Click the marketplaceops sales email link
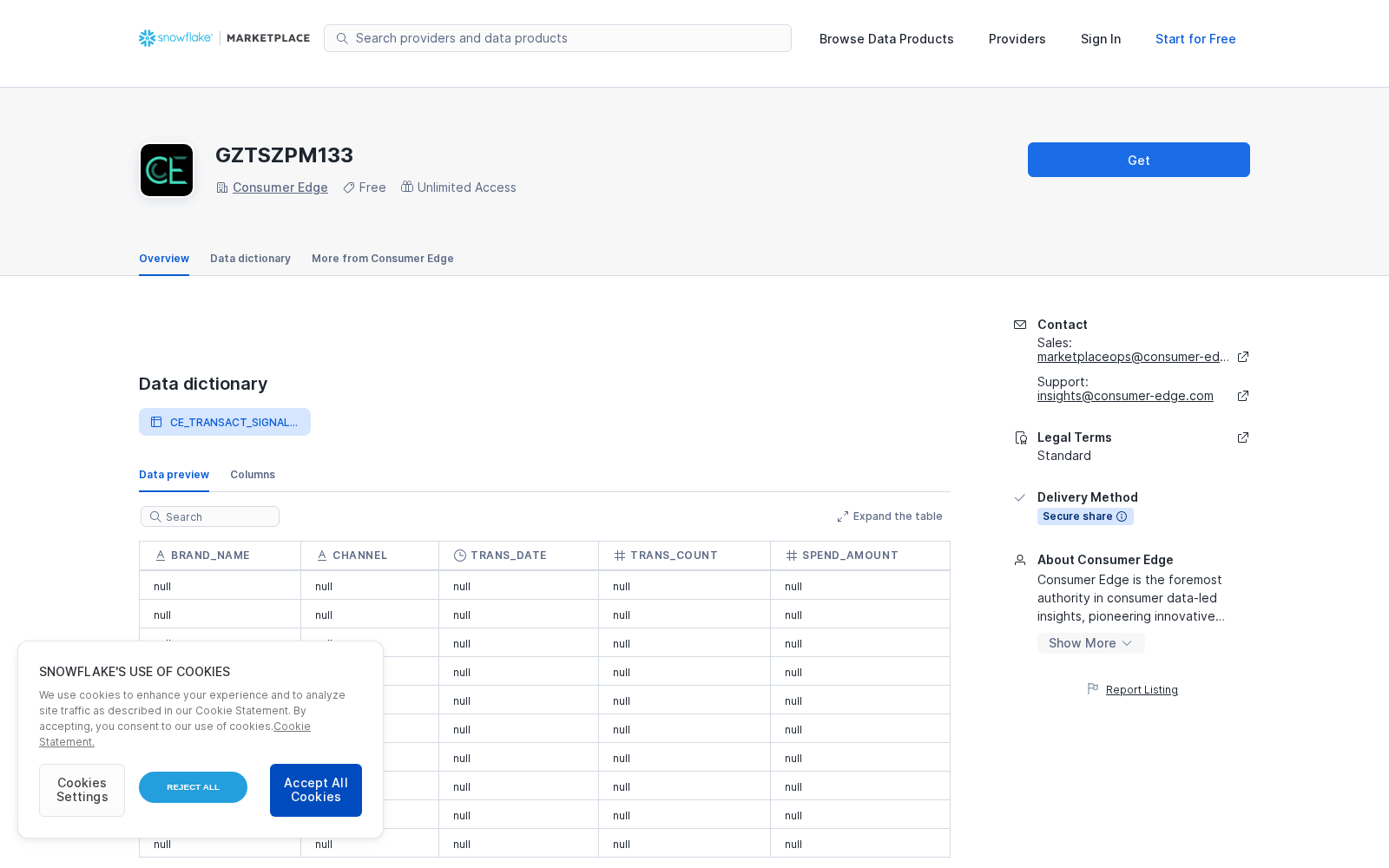 pos(1133,357)
